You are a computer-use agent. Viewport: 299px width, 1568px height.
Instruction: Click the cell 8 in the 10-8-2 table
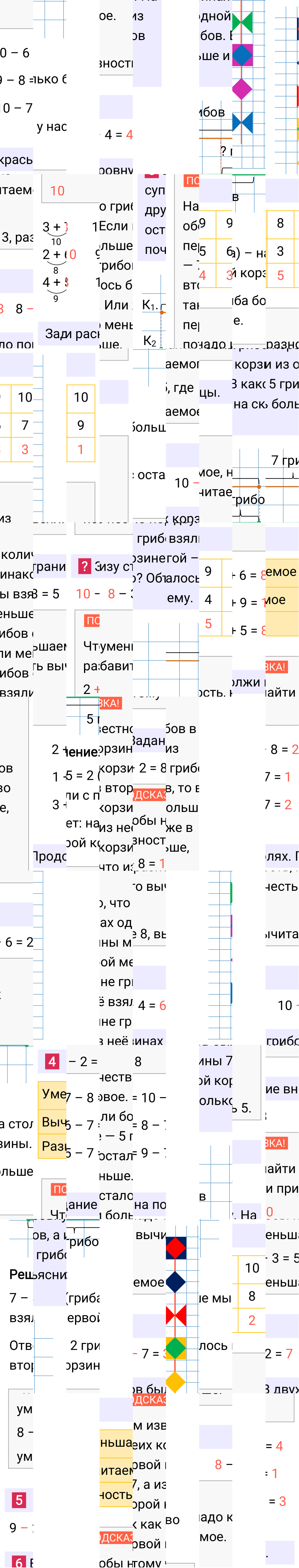click(x=252, y=1296)
